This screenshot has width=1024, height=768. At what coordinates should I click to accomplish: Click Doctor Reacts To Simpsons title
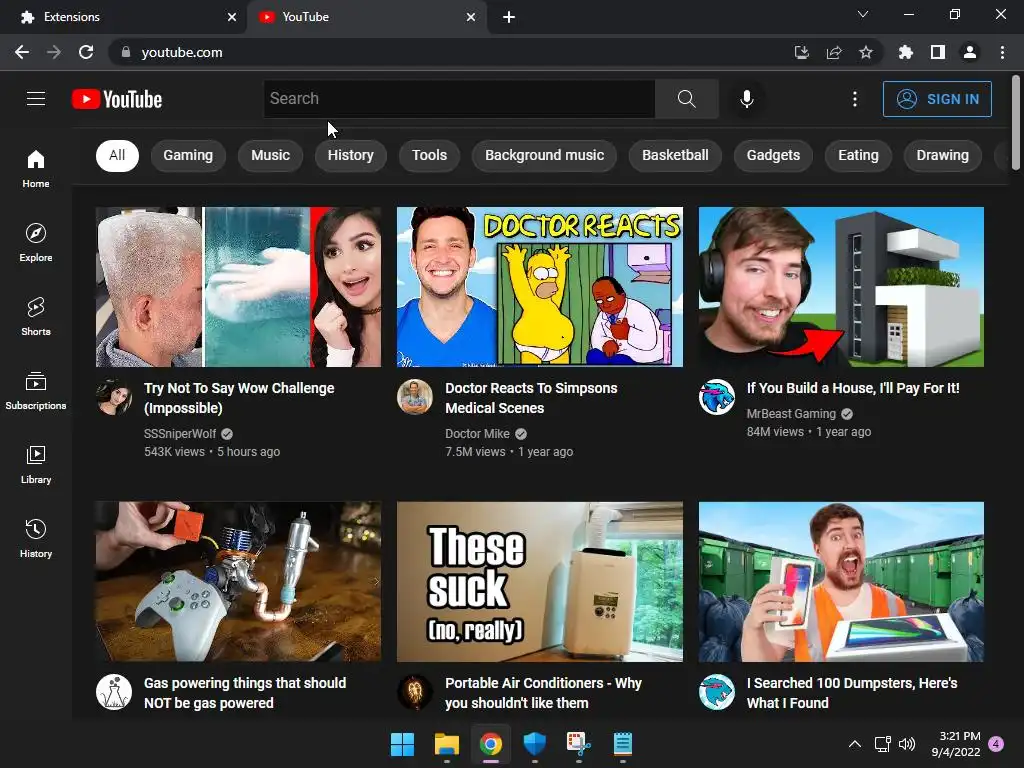point(531,398)
